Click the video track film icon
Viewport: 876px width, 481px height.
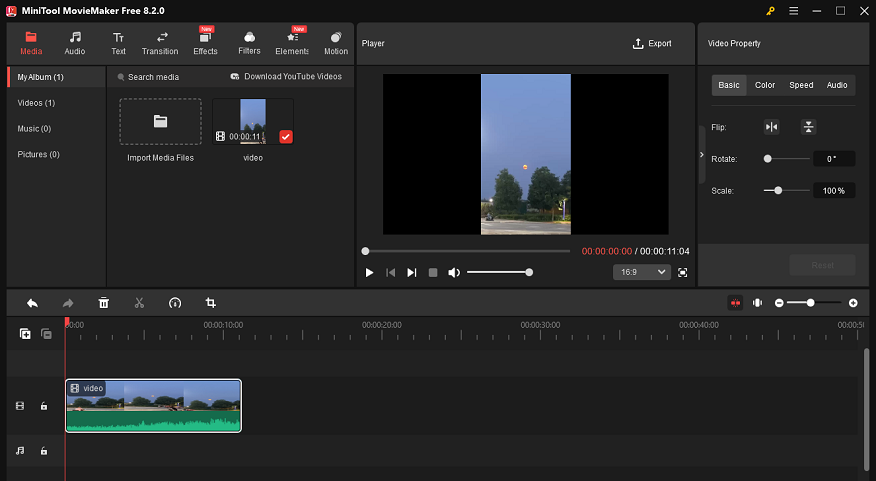coord(20,406)
